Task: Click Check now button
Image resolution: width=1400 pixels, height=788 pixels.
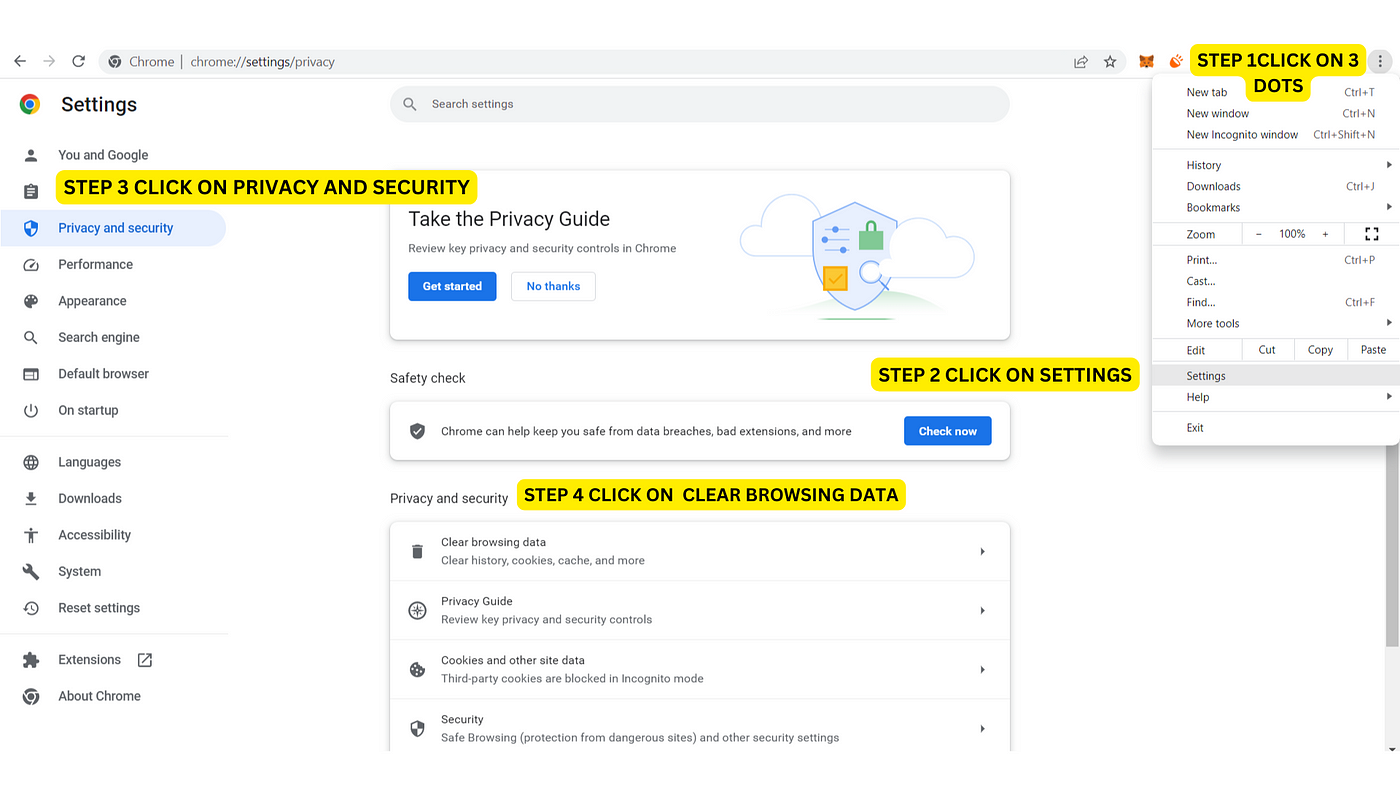Action: coord(948,431)
